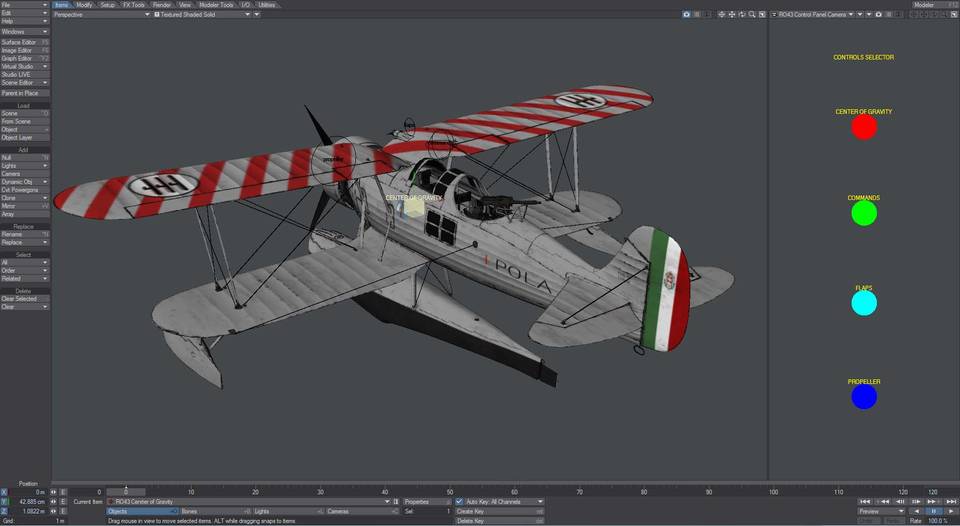This screenshot has width=960, height=526.
Task: Switch to the Modeler Tools tab
Action: coord(216,5)
